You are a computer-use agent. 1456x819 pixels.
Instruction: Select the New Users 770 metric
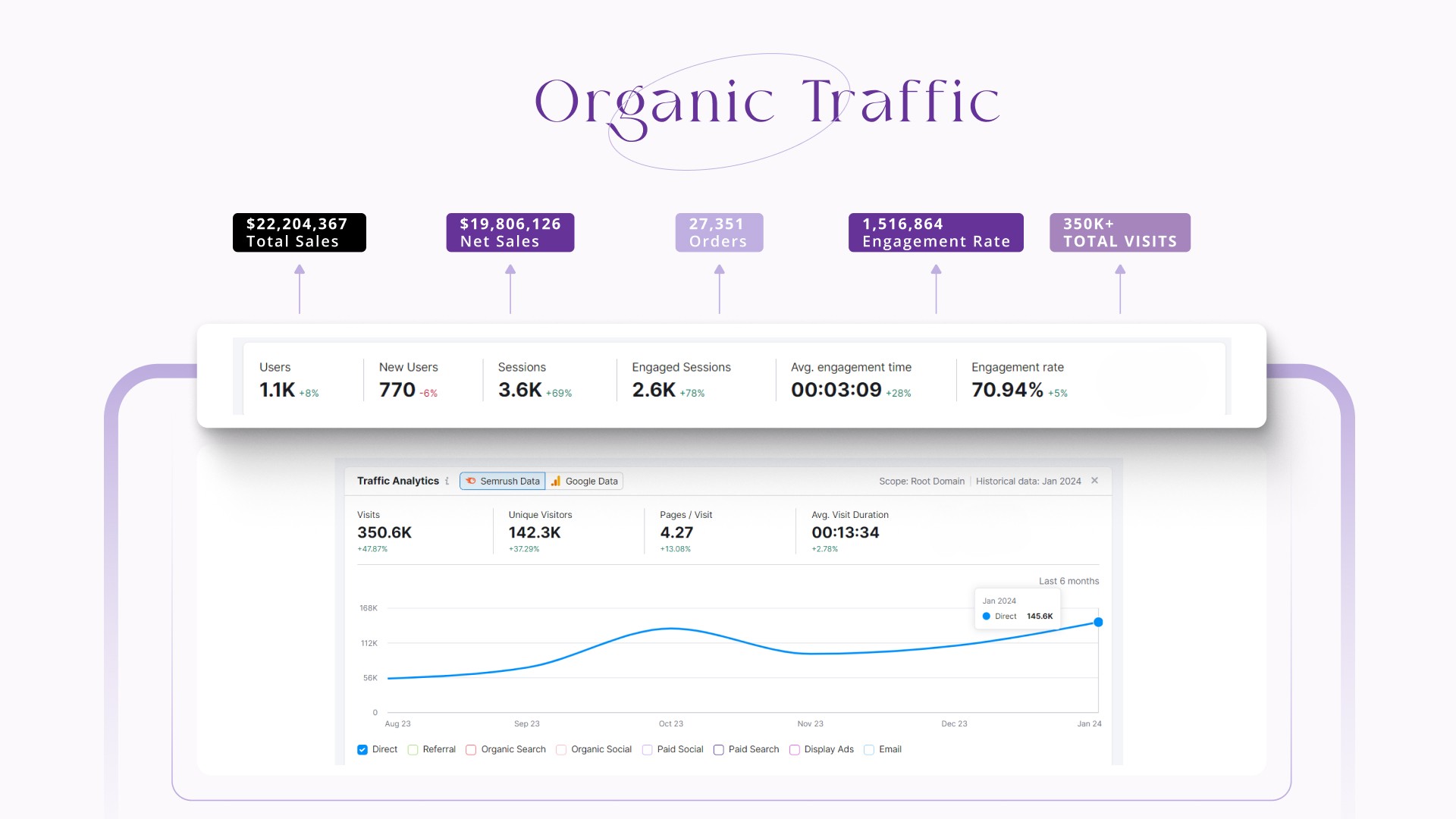pyautogui.click(x=409, y=380)
